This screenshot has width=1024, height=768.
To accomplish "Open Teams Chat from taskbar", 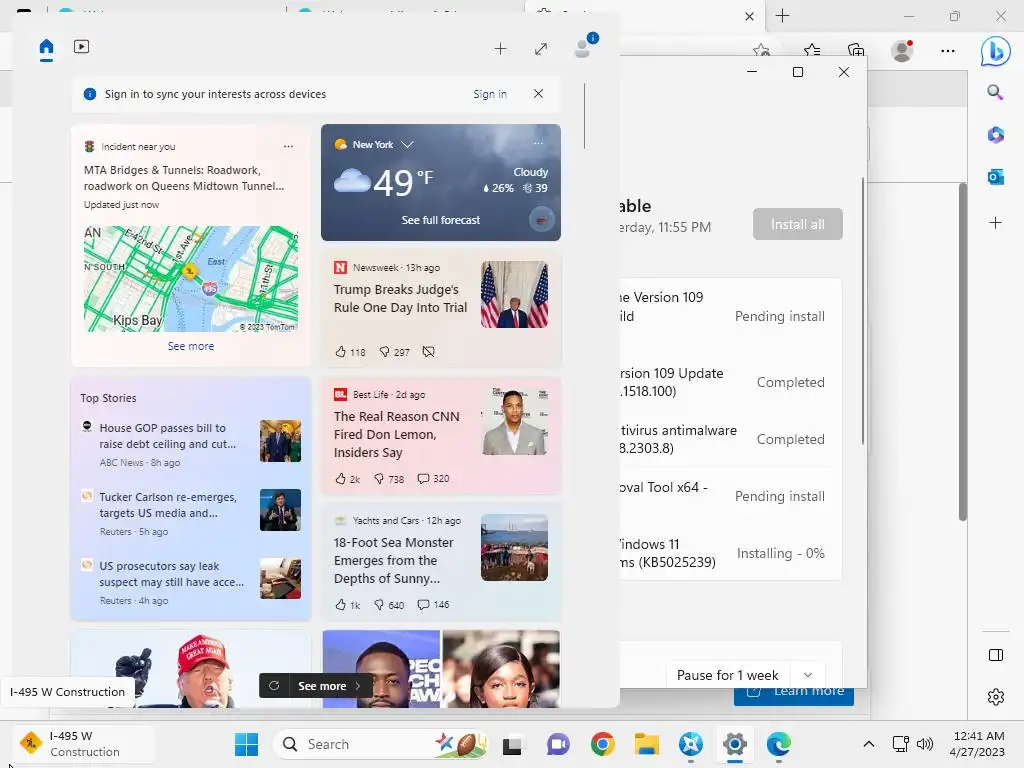I will [558, 744].
